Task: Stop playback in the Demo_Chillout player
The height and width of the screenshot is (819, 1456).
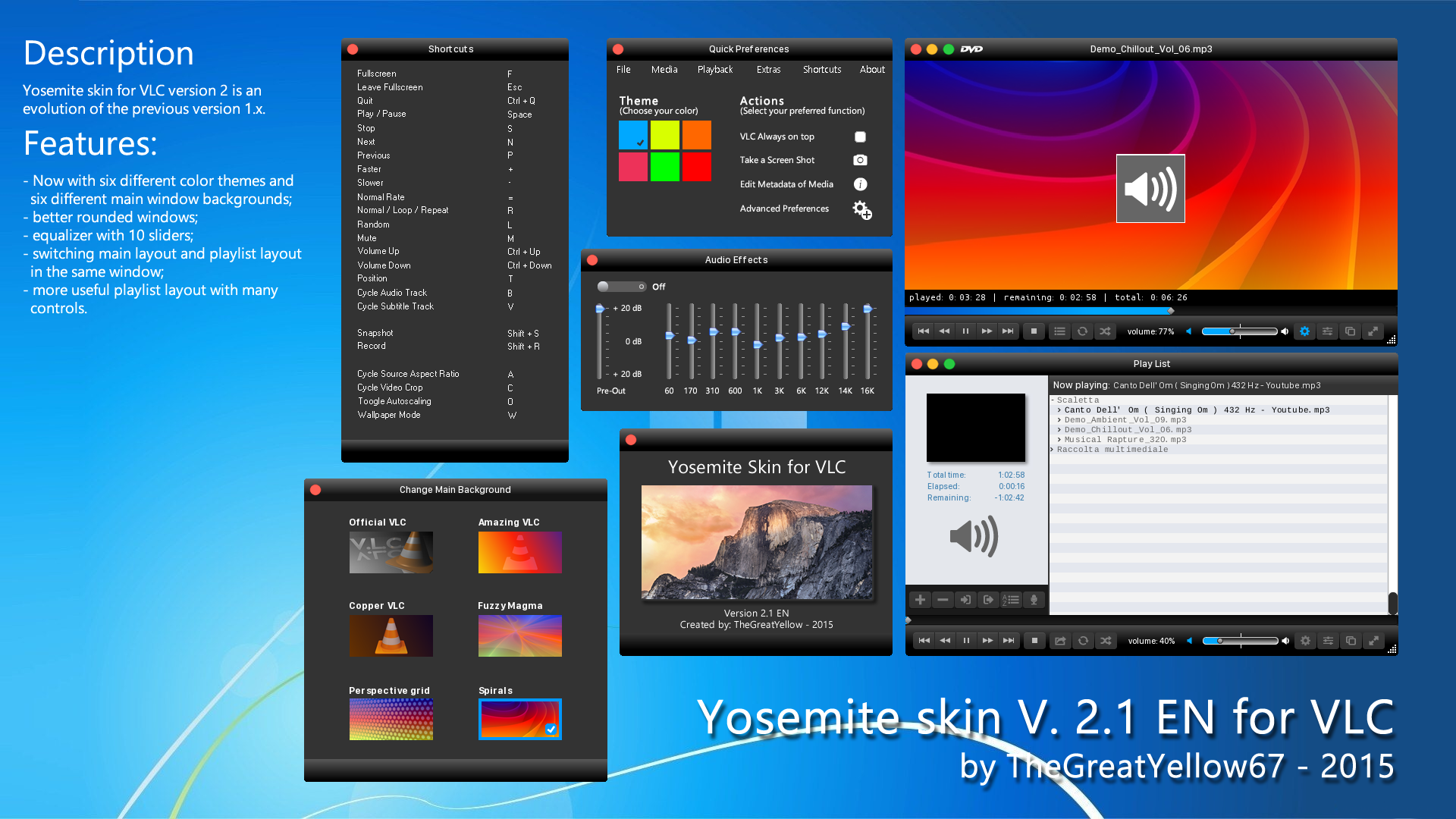Action: click(x=1034, y=331)
